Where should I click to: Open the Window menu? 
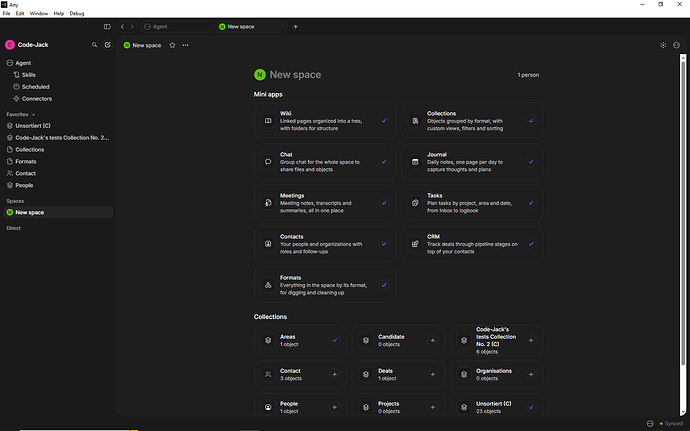click(39, 14)
